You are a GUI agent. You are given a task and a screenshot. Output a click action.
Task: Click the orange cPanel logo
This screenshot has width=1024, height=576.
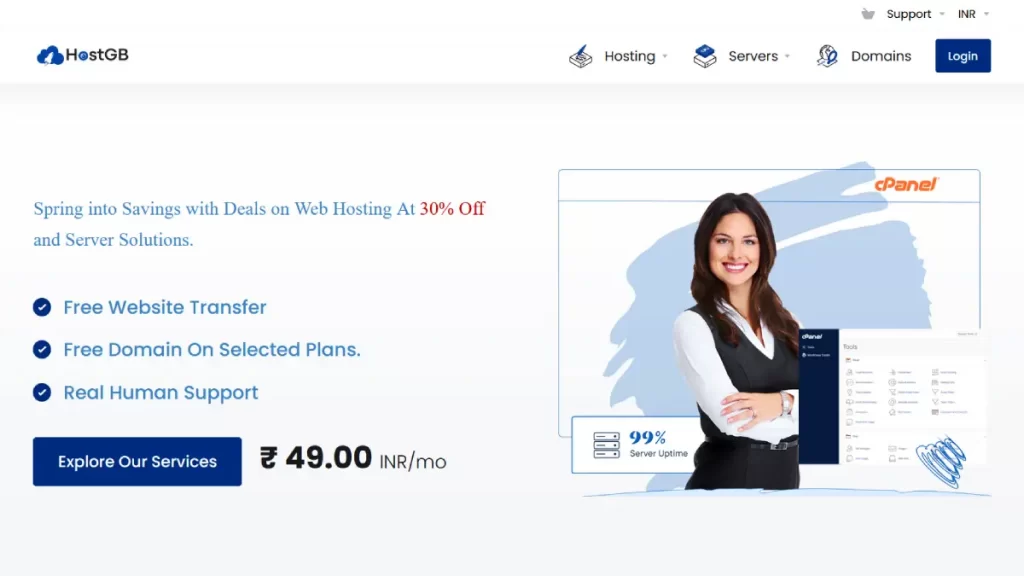point(906,184)
